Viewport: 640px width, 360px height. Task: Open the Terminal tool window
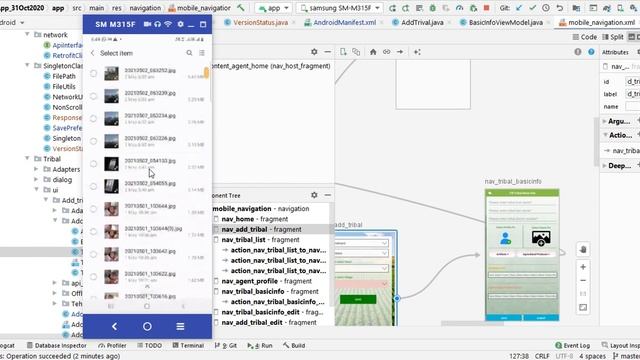pyautogui.click(x=188, y=345)
